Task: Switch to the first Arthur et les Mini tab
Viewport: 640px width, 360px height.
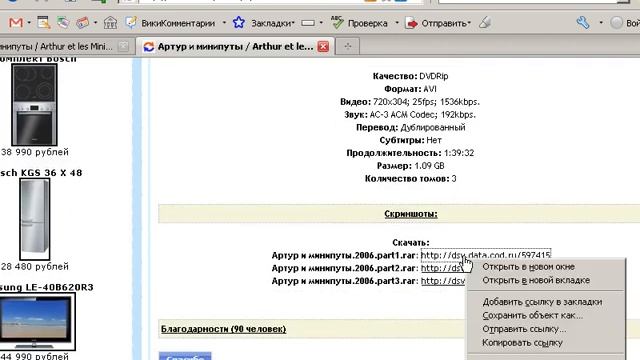Action: [57, 47]
